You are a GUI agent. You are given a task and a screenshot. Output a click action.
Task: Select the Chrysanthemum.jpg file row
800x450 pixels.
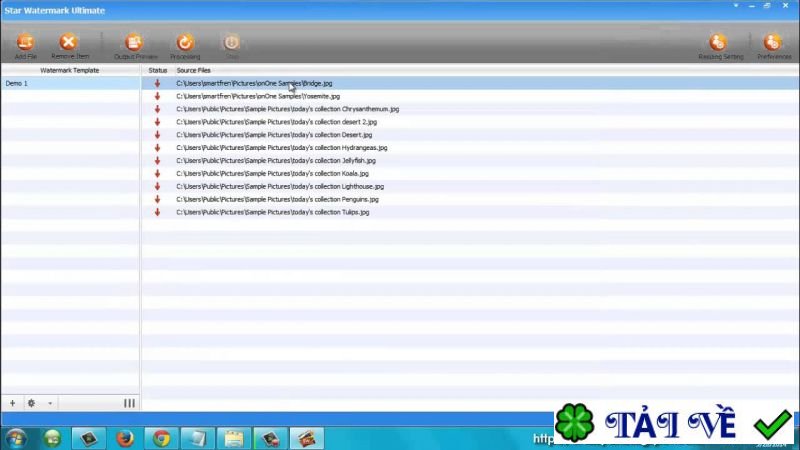(x=470, y=109)
